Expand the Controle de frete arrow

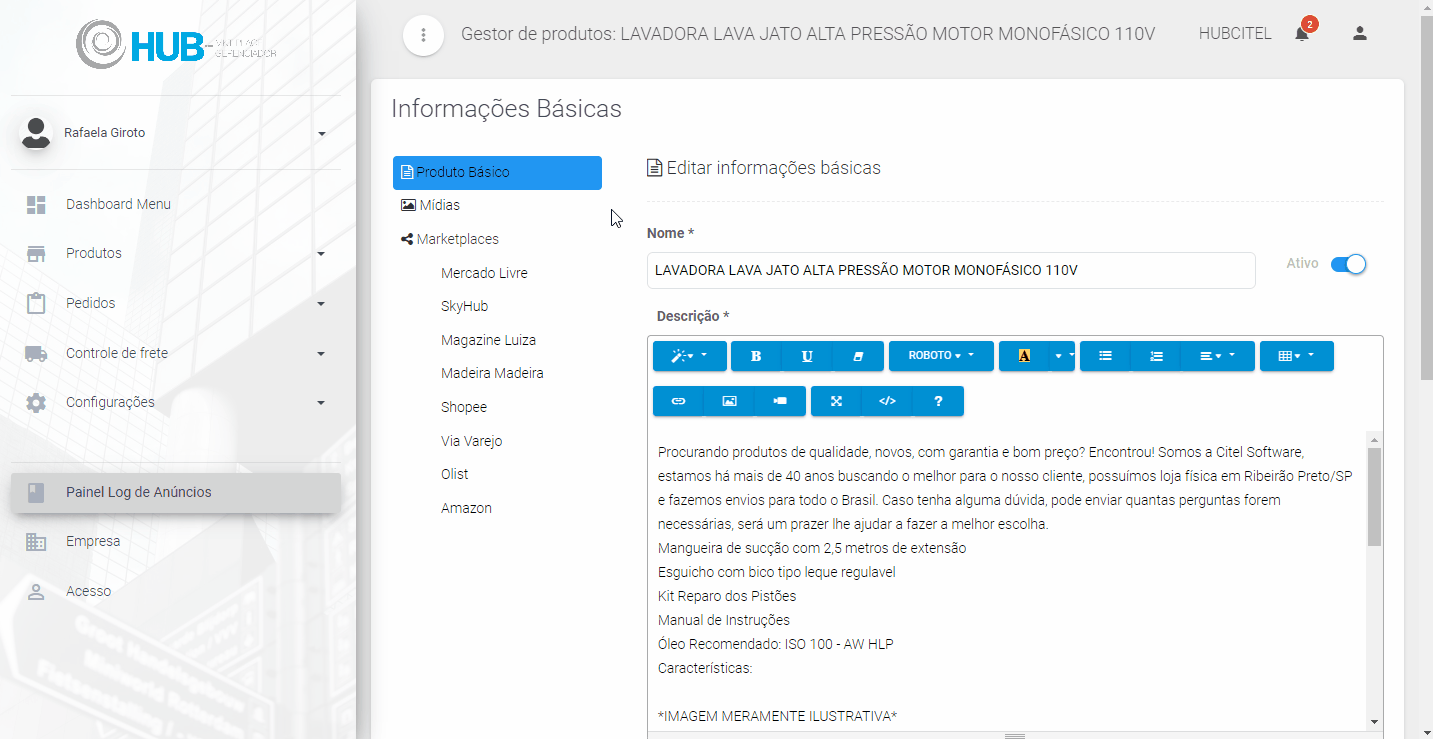[321, 354]
